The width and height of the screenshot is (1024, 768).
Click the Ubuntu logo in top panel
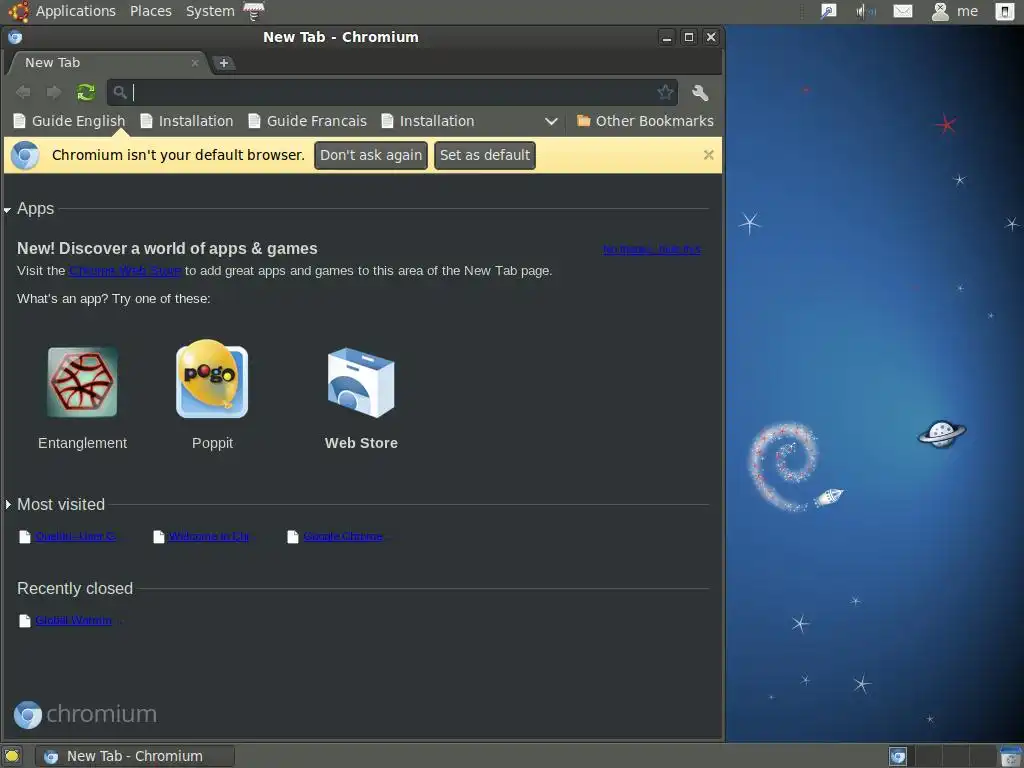18,11
